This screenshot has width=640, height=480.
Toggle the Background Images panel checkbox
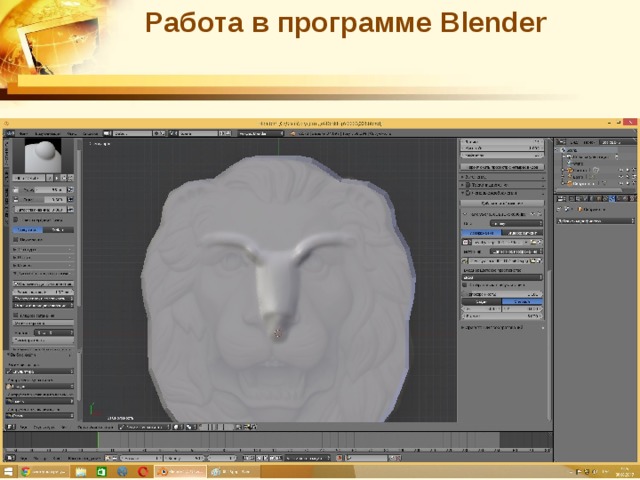coord(468,193)
